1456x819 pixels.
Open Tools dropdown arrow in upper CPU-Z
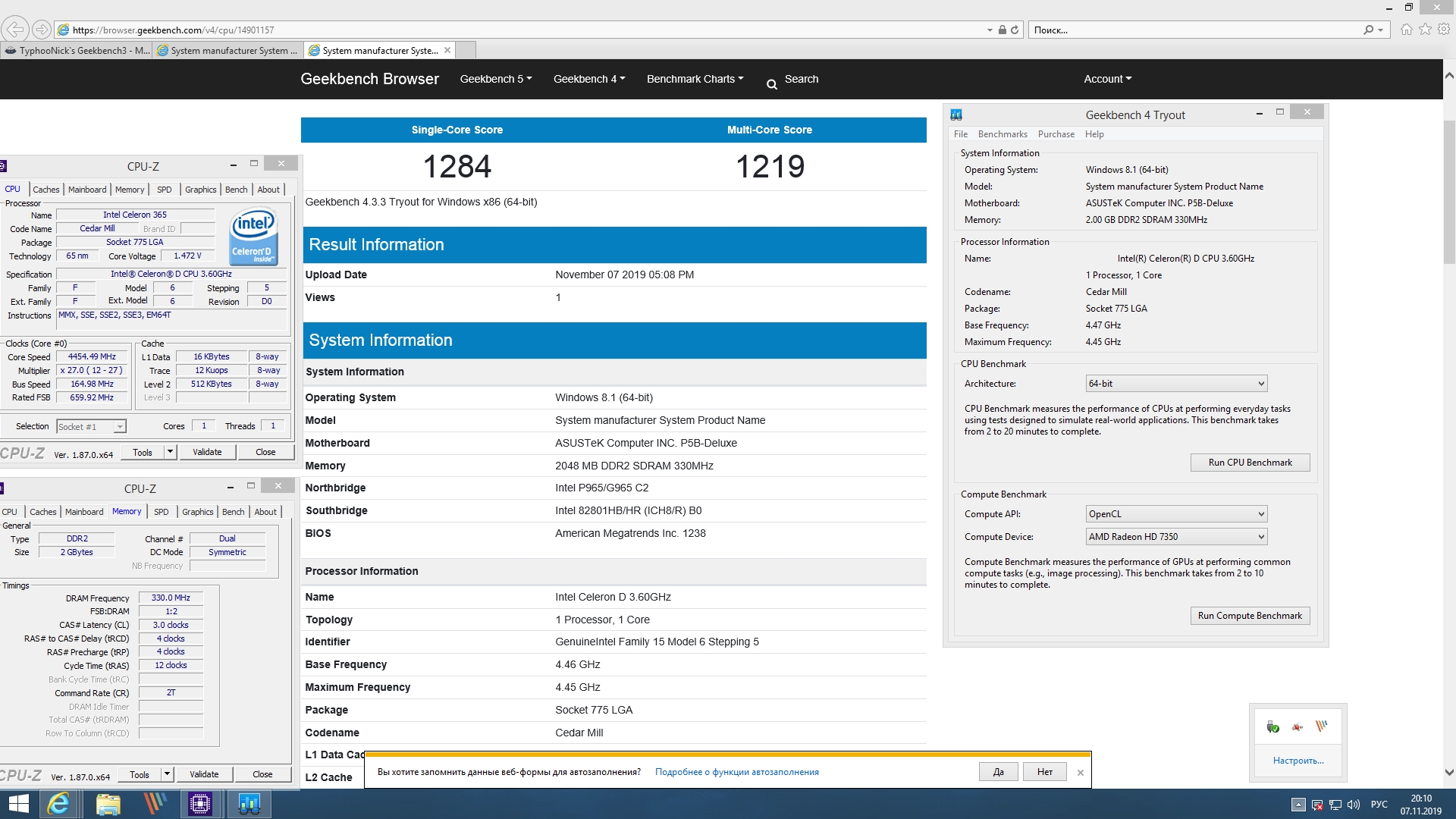[170, 452]
